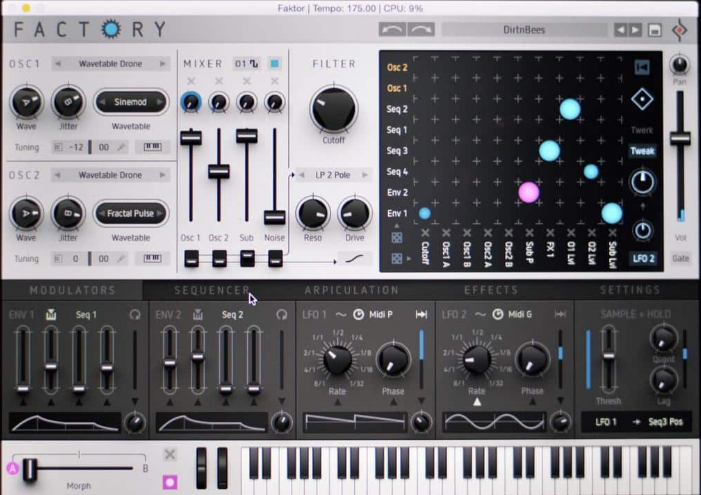
Task: Click ENV 2 envelope shape icon
Action: [198, 314]
